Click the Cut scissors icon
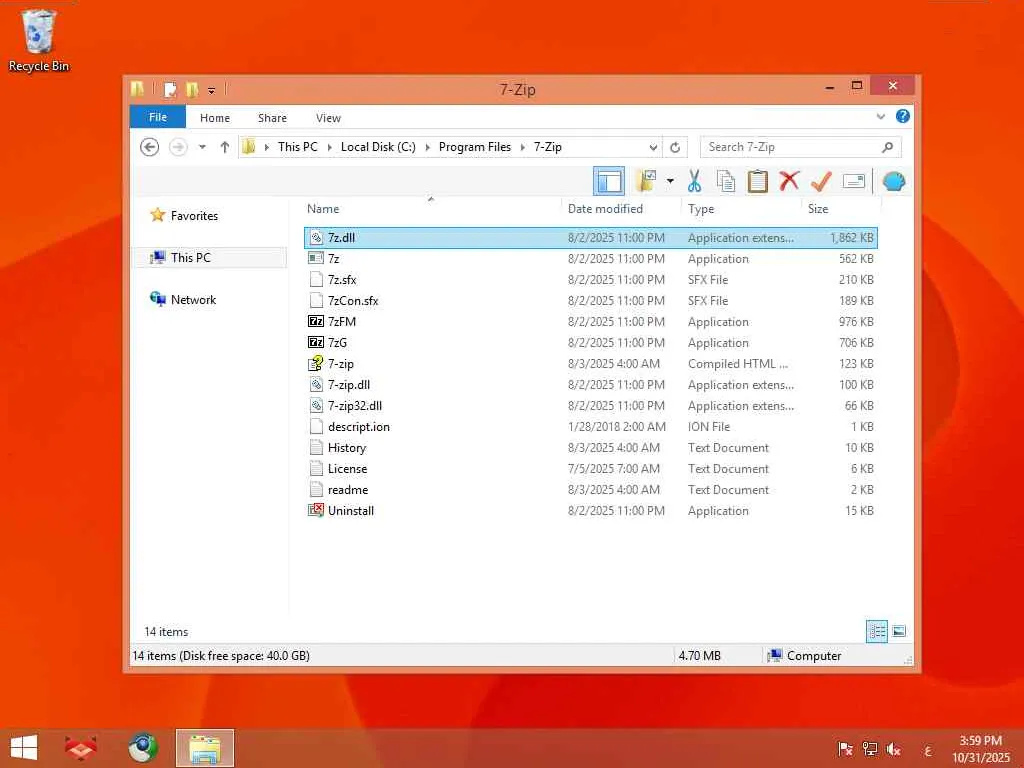1024x768 pixels. pos(694,181)
